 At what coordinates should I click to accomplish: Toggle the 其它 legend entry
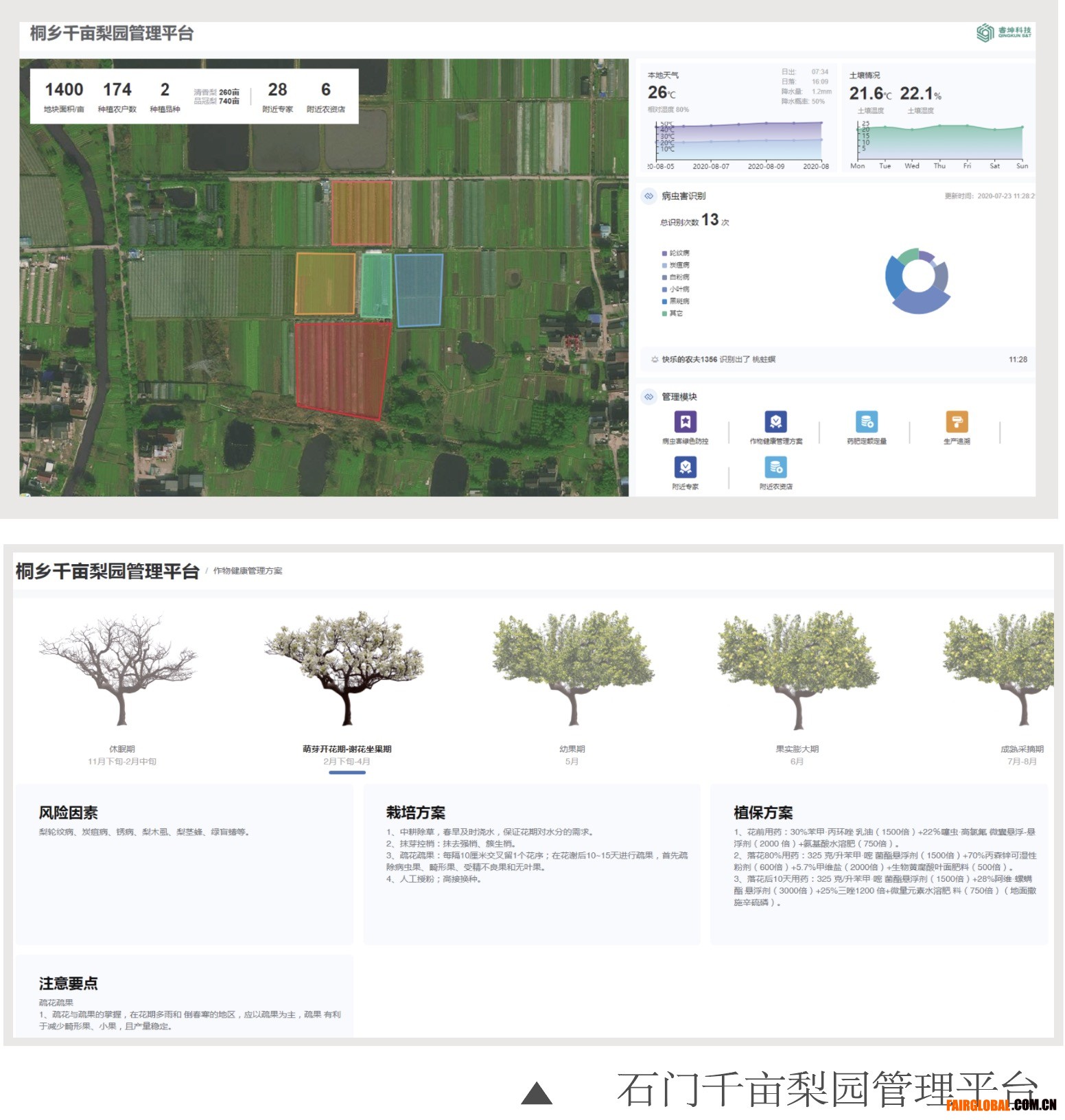pyautogui.click(x=672, y=314)
